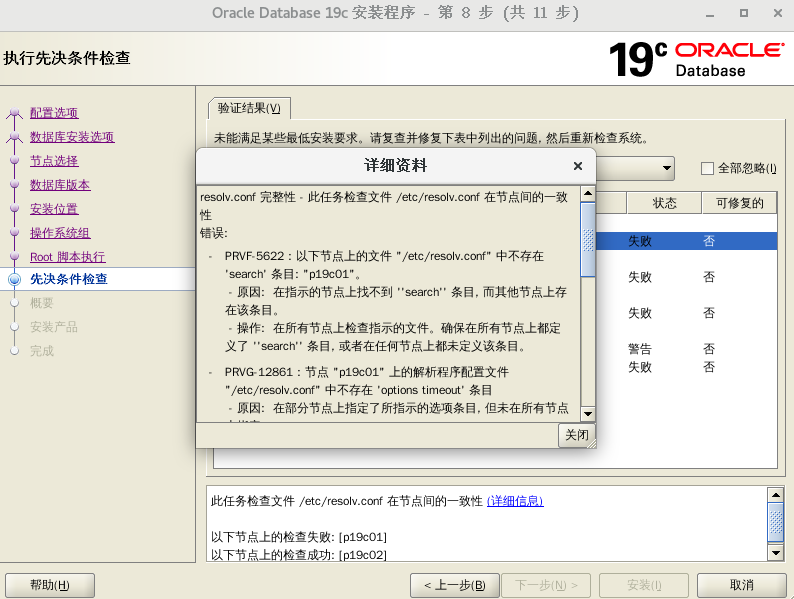Screen dimensions: 794x599
Task: Select the 验证结果 tab
Action: point(249,108)
